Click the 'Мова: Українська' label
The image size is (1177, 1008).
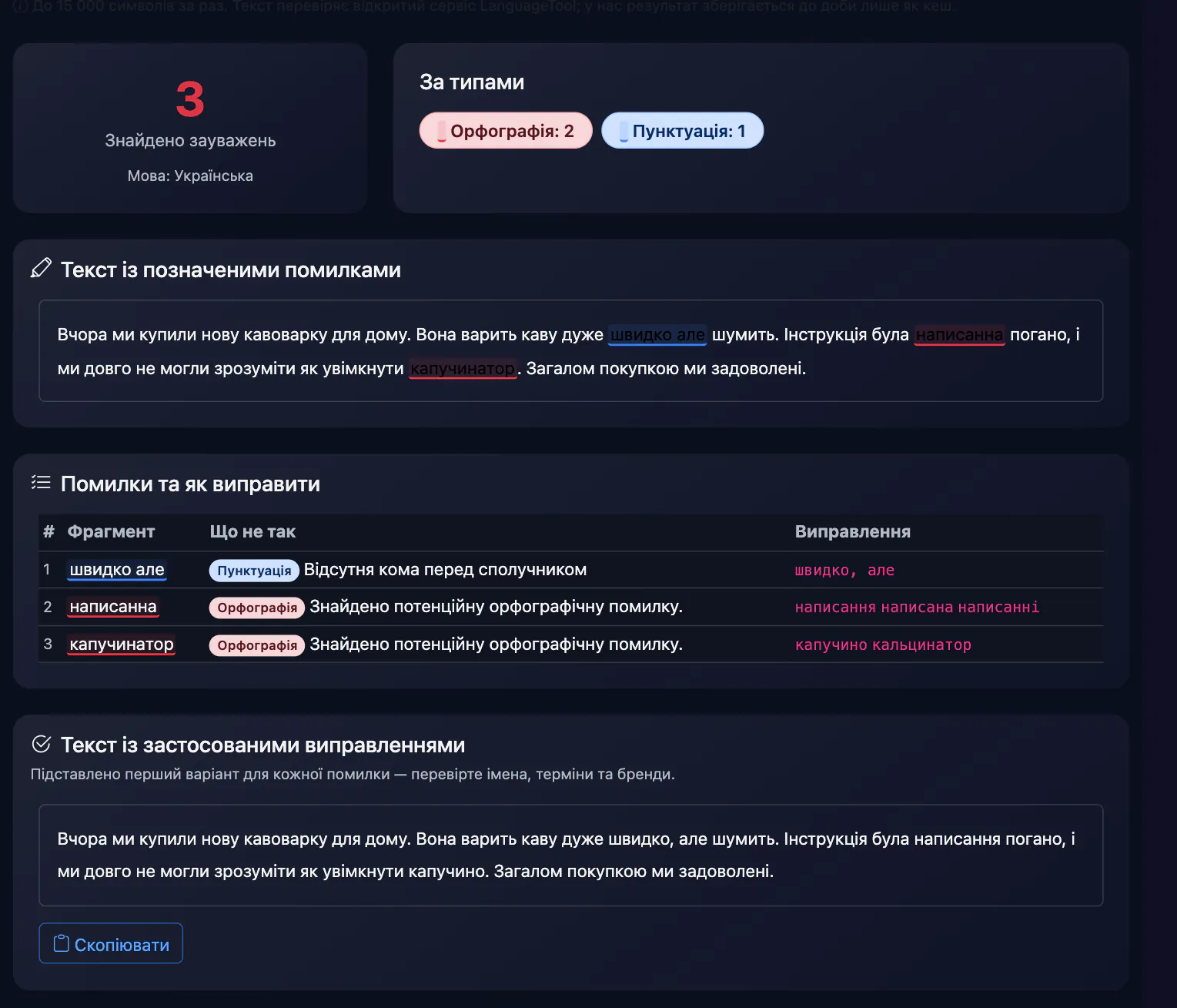[x=190, y=176]
